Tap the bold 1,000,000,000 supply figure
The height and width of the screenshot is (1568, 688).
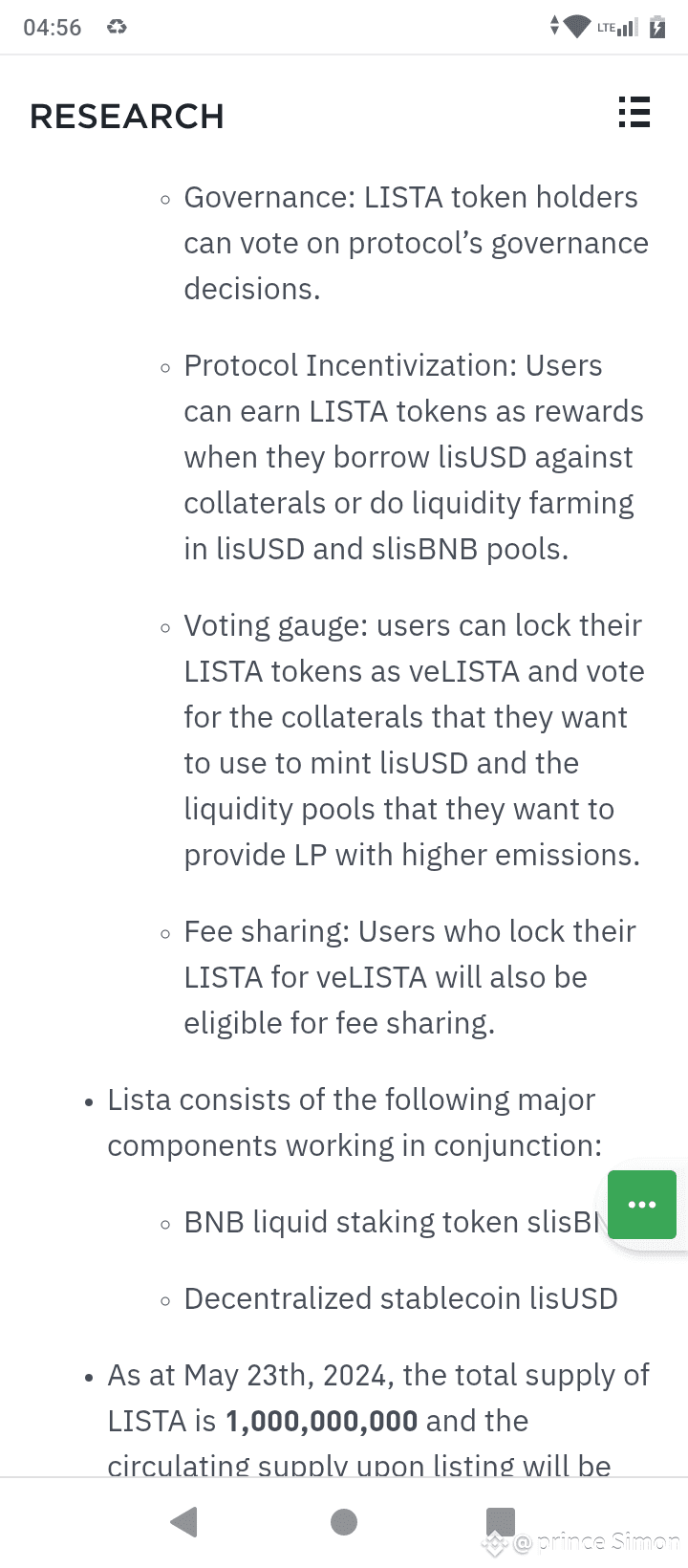click(321, 1421)
